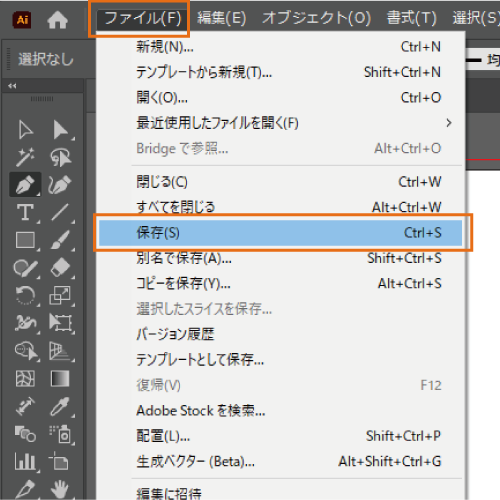Choose 別名で保存(A)... entry
Viewport: 500px width, 500px height.
click(x=280, y=258)
